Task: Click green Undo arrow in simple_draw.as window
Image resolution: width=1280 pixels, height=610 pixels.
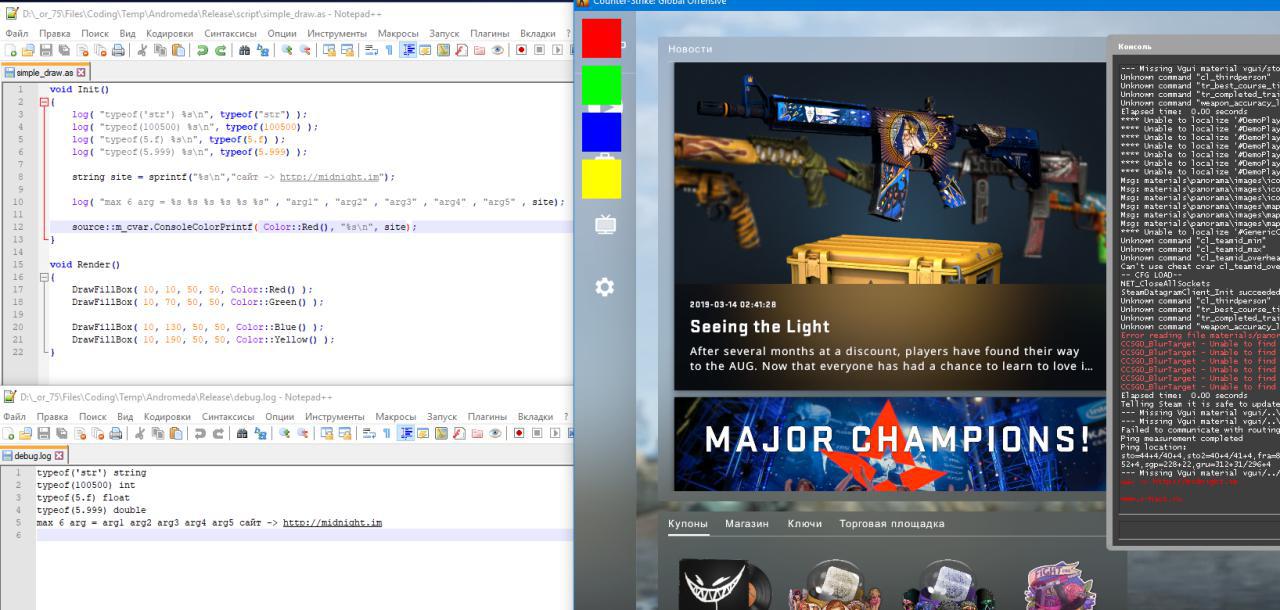Action: (202, 50)
